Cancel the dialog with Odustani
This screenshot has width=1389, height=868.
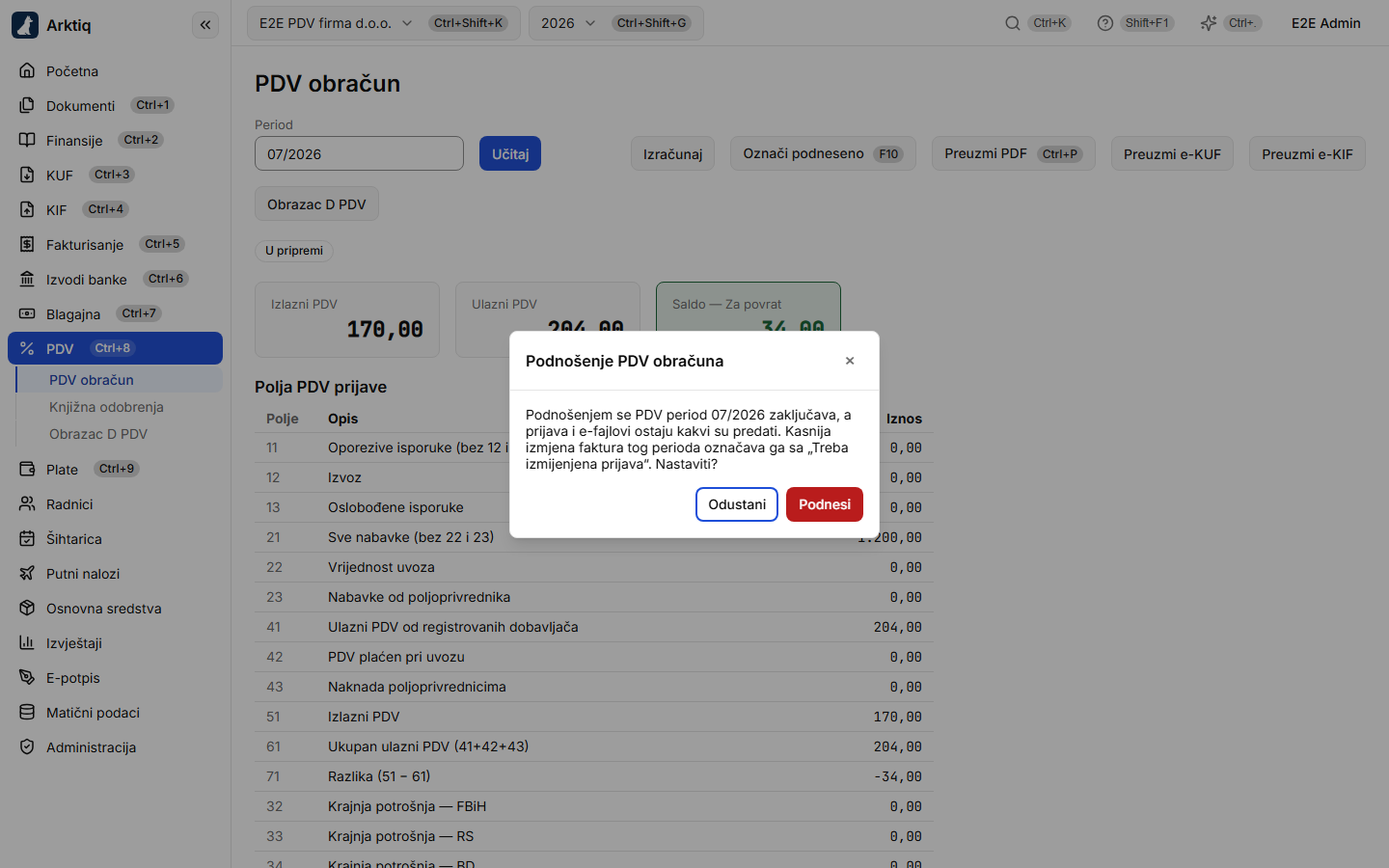(x=737, y=504)
